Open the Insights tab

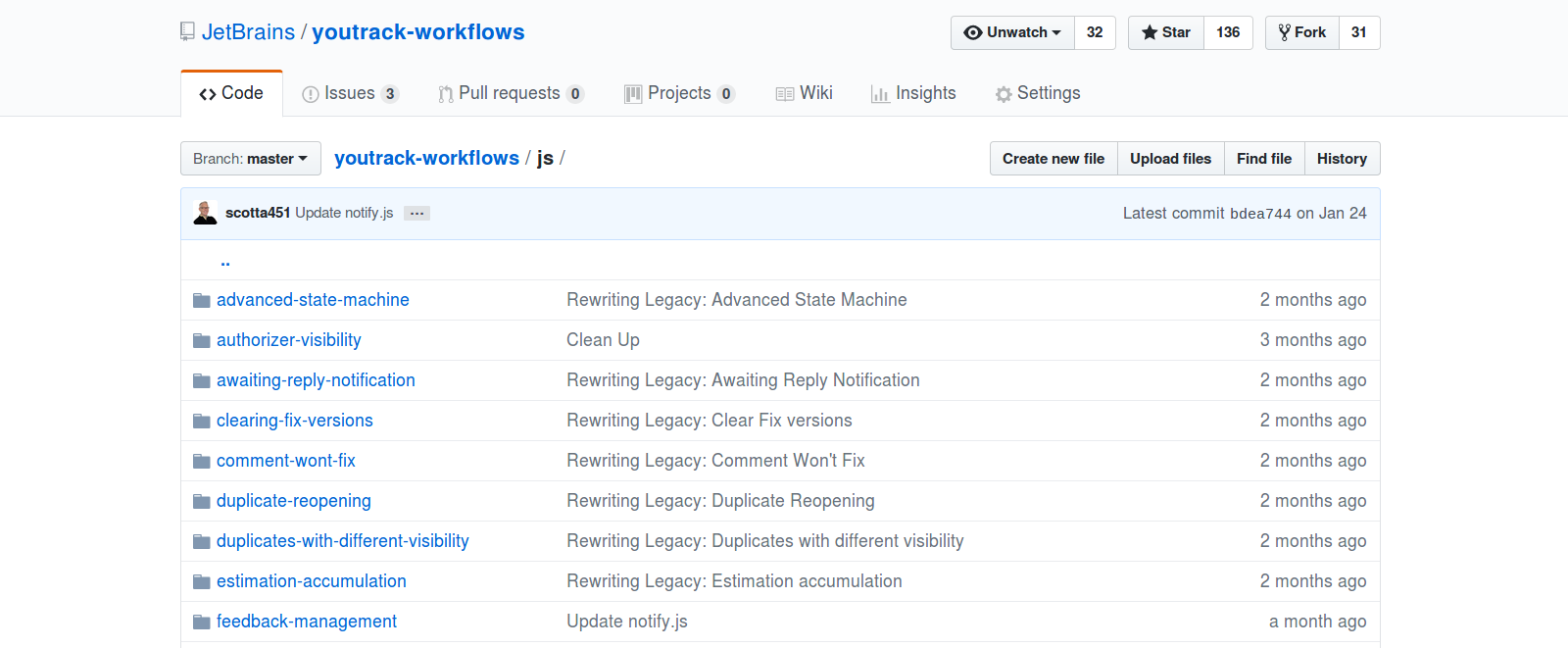point(913,93)
